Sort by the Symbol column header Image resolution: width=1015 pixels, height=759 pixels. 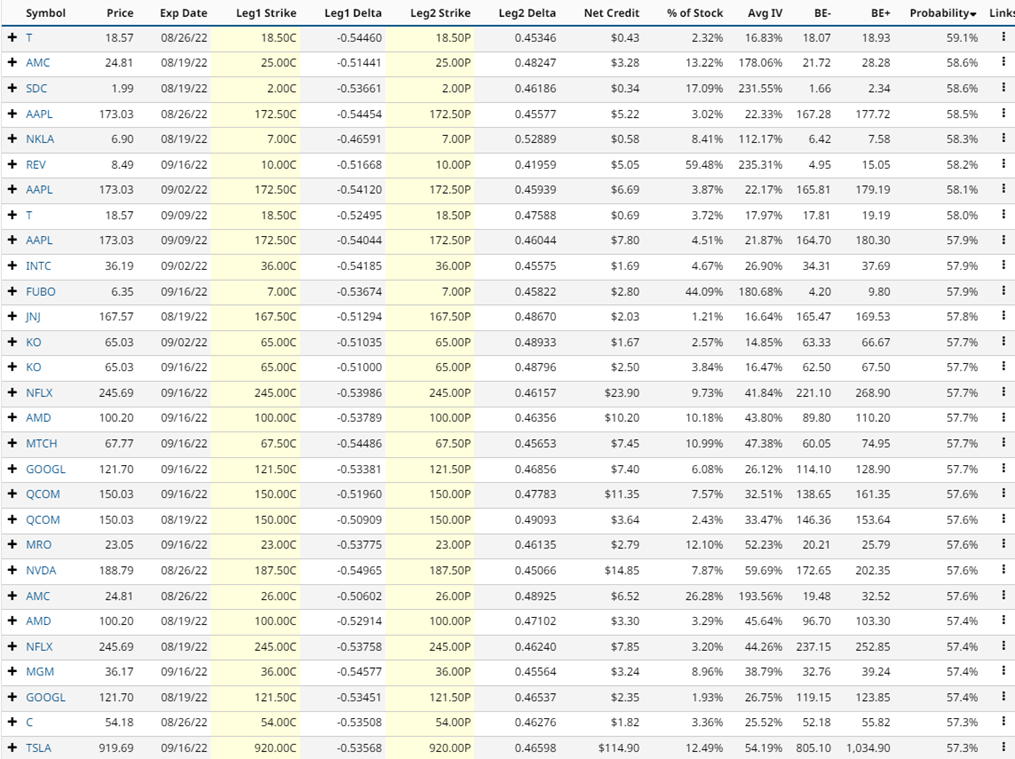[45, 13]
